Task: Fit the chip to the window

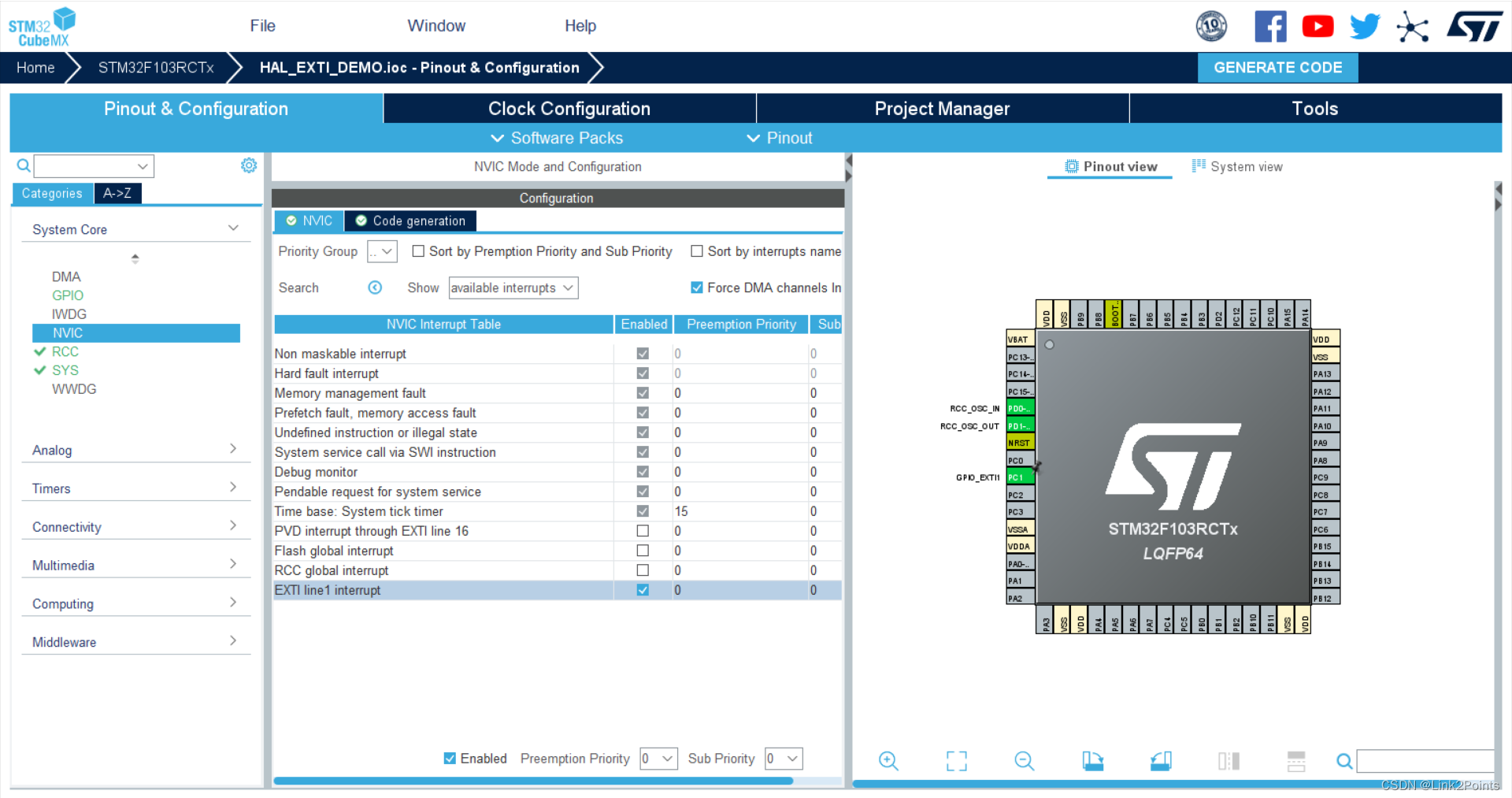Action: coord(956,760)
